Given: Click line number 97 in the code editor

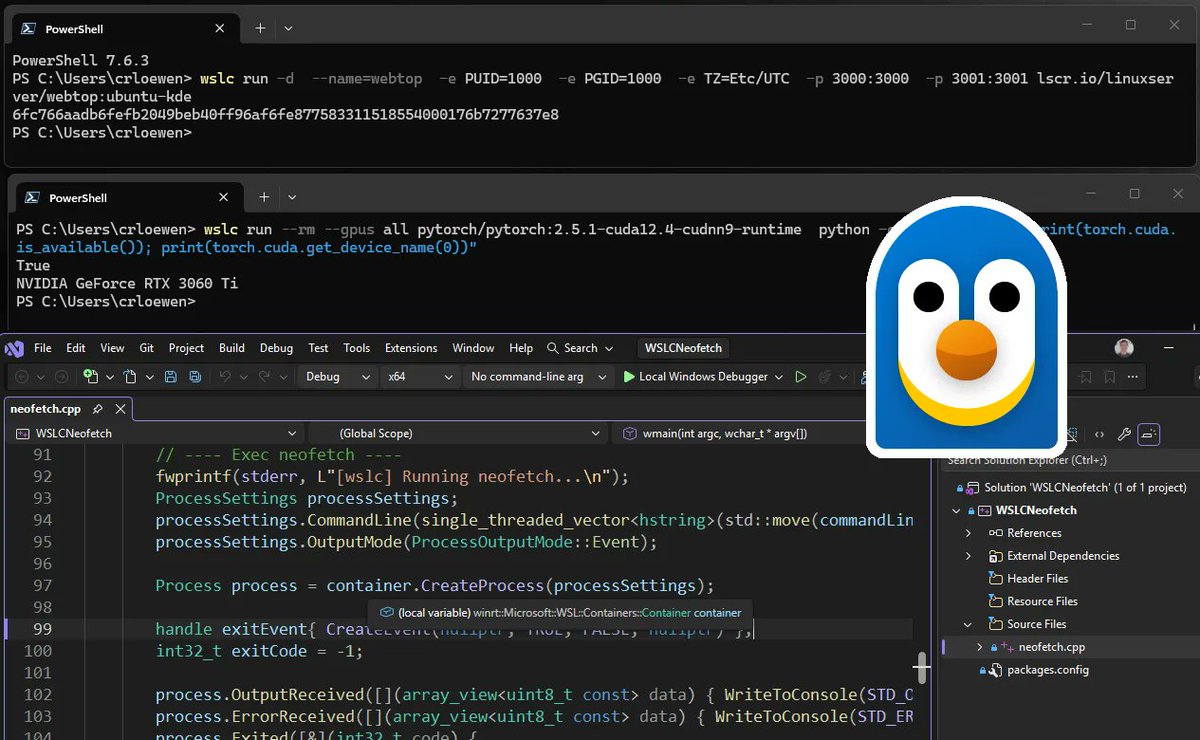Looking at the screenshot, I should tap(43, 586).
